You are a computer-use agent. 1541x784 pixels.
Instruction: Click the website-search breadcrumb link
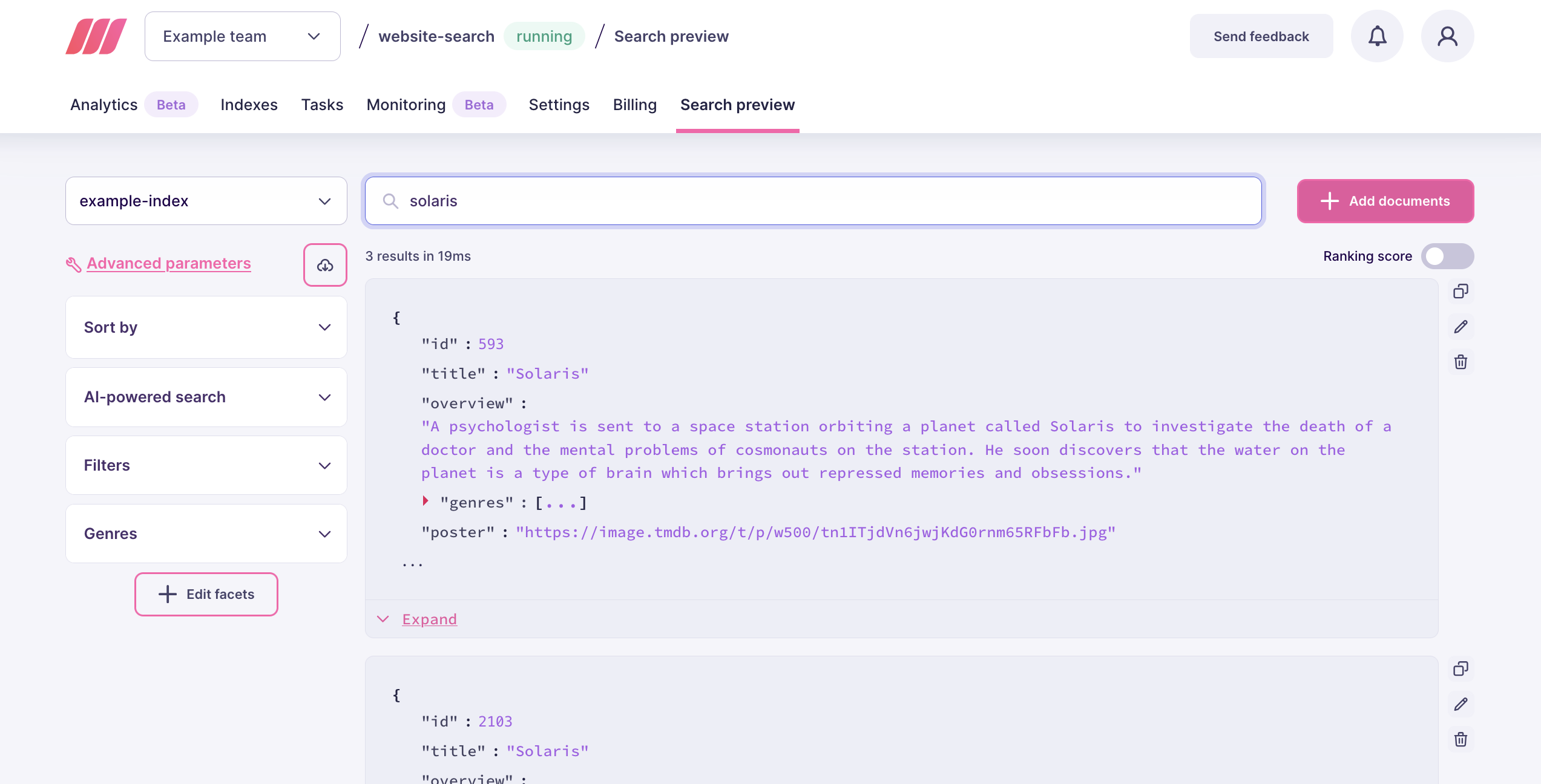pos(436,36)
